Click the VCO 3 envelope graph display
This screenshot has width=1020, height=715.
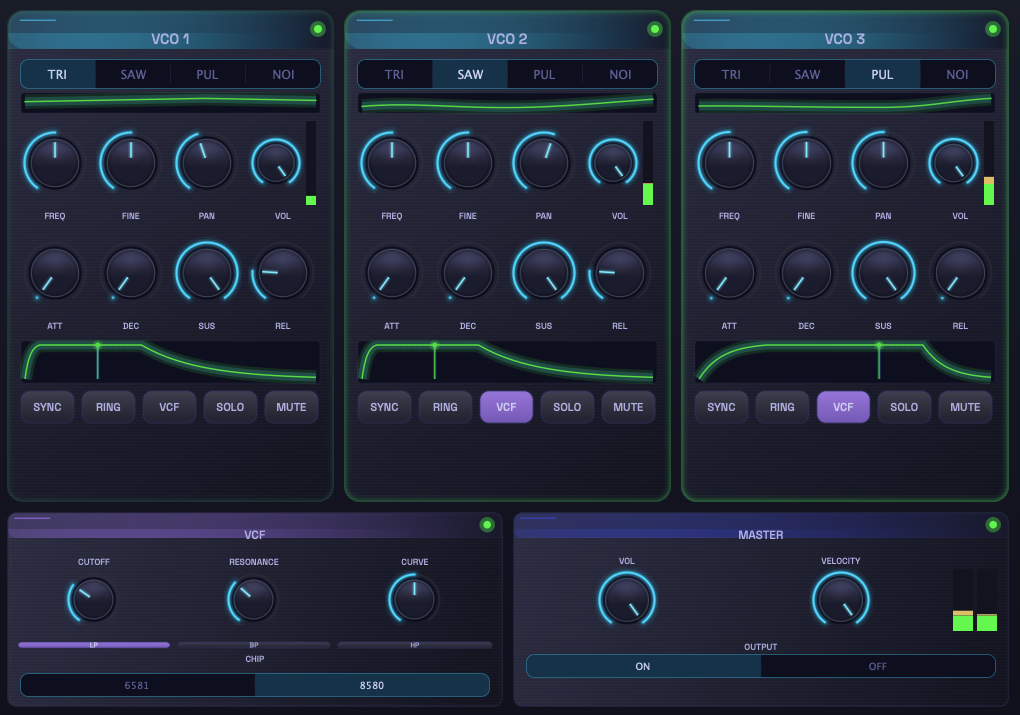tap(844, 362)
